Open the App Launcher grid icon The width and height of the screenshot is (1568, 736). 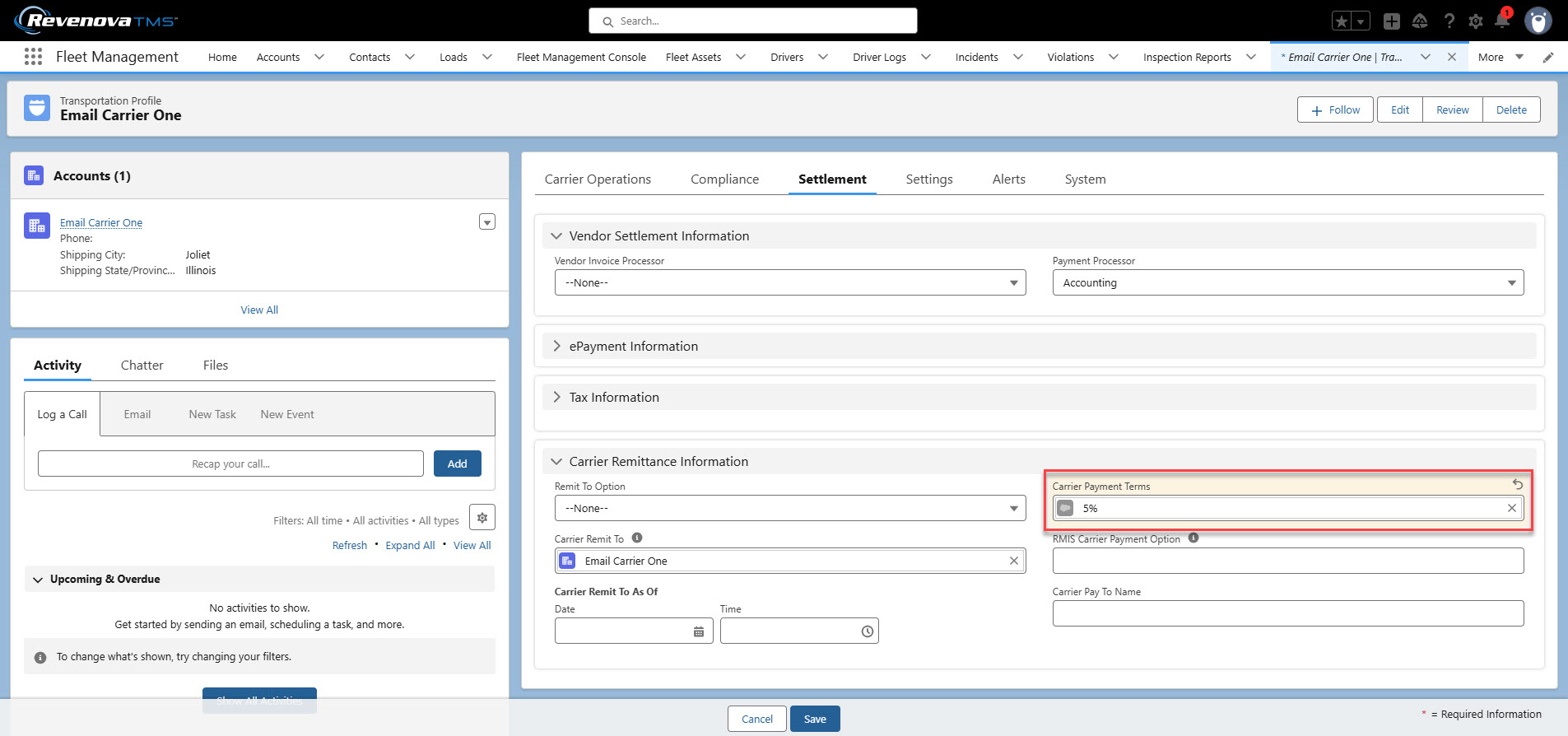click(33, 57)
